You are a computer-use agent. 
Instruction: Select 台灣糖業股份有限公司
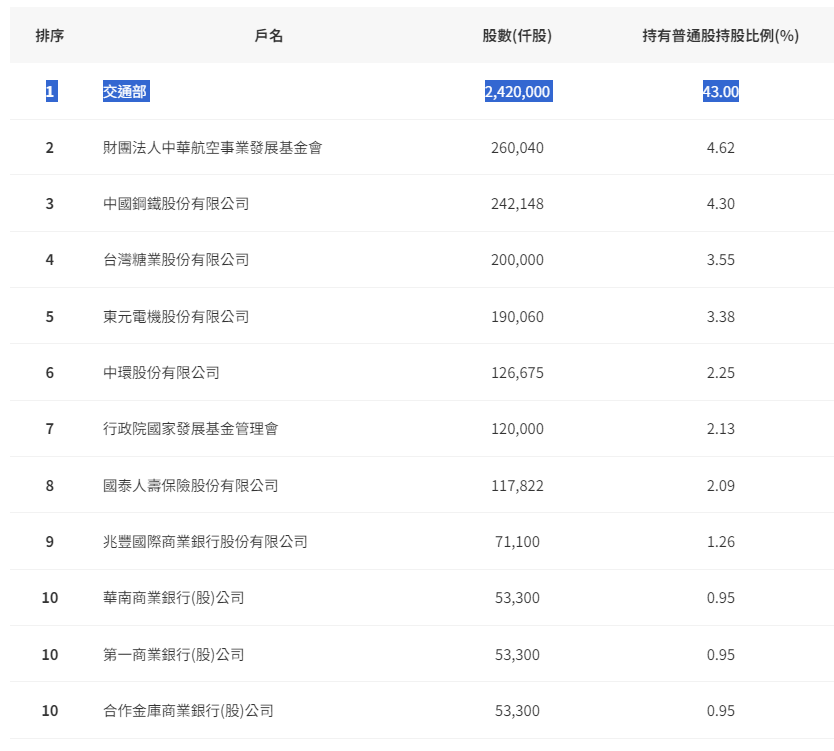coord(176,260)
